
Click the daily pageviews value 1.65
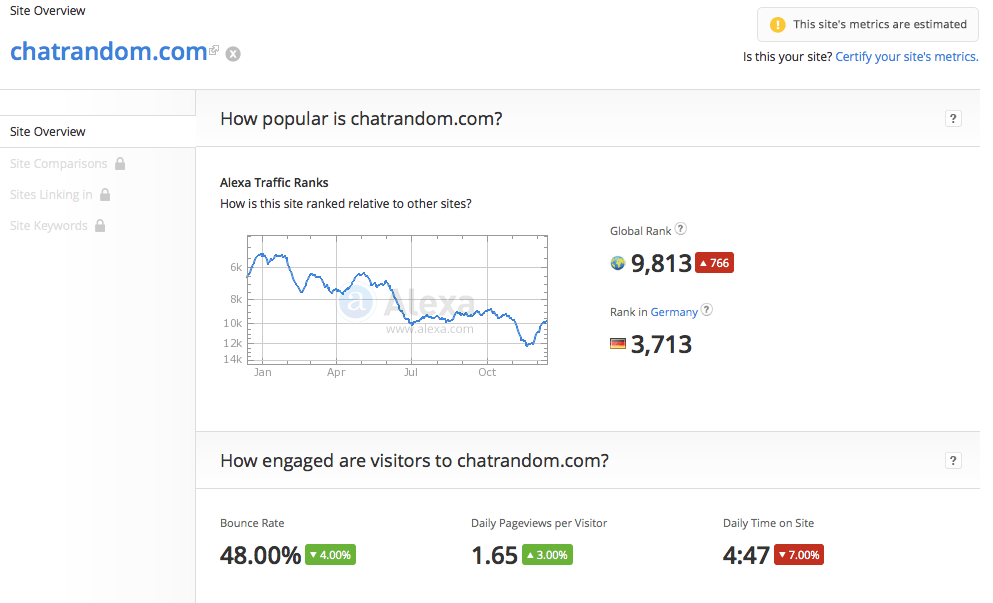click(495, 555)
